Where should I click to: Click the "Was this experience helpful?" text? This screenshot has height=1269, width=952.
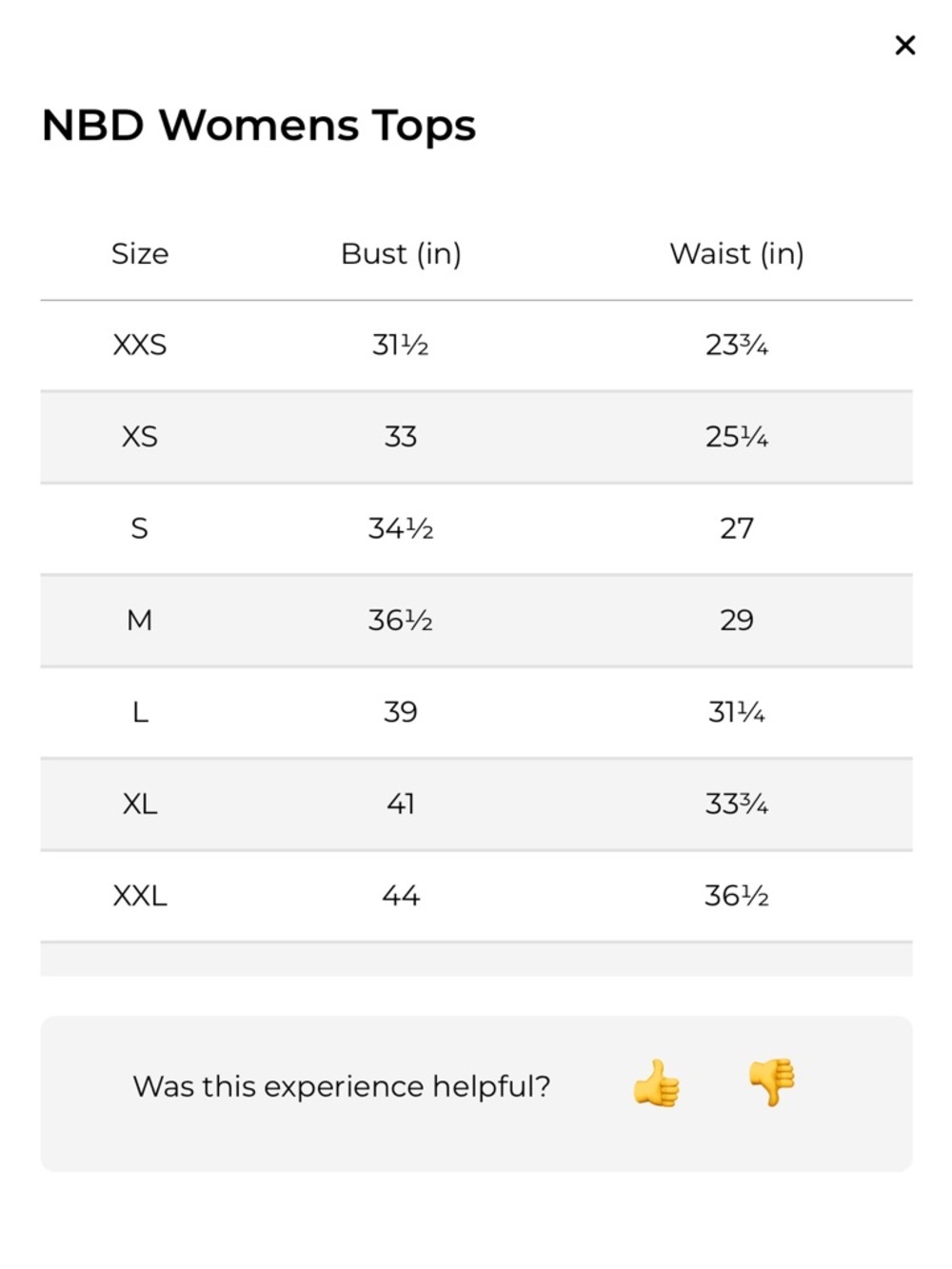pyautogui.click(x=342, y=1086)
